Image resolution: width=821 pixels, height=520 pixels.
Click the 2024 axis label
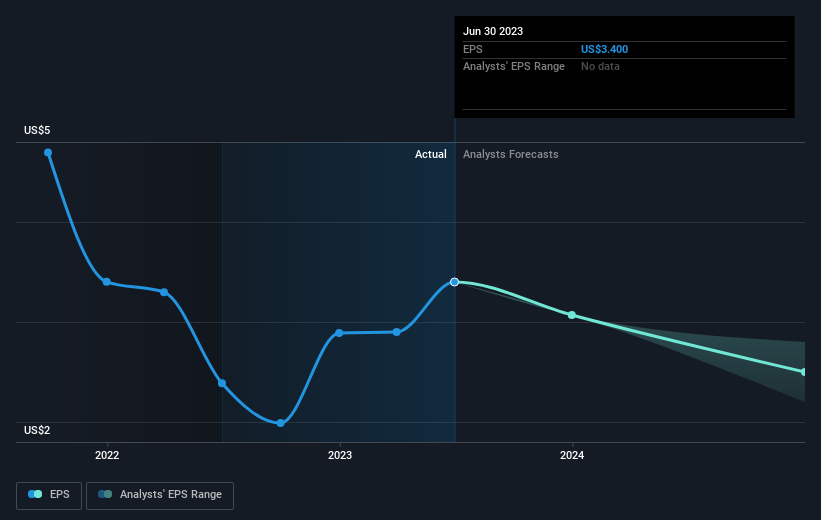pos(572,456)
